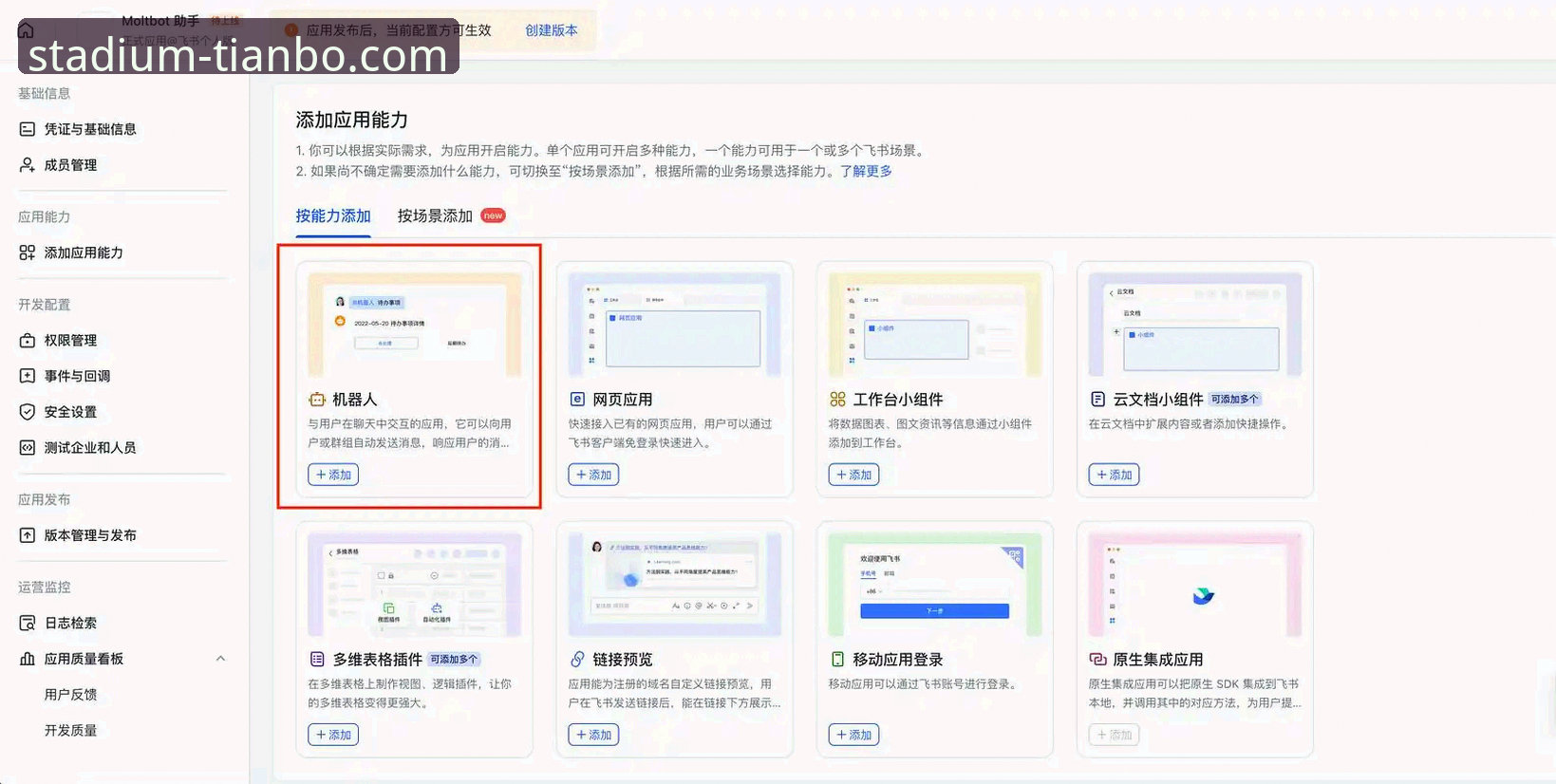Open 用户反馈 submenu item
The height and width of the screenshot is (784, 1556).
[70, 695]
